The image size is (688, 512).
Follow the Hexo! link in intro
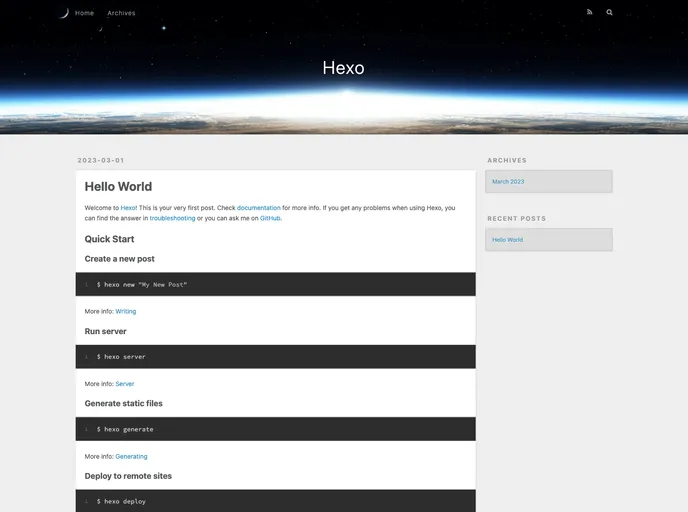click(x=129, y=208)
